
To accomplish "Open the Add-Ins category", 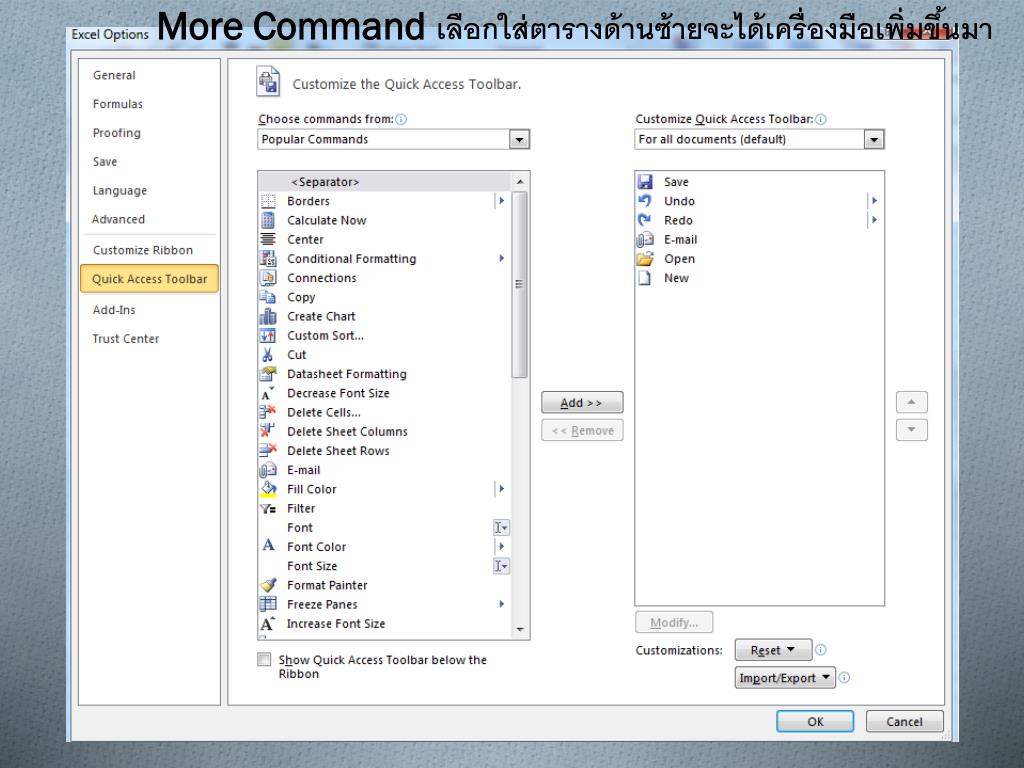I will [x=114, y=310].
